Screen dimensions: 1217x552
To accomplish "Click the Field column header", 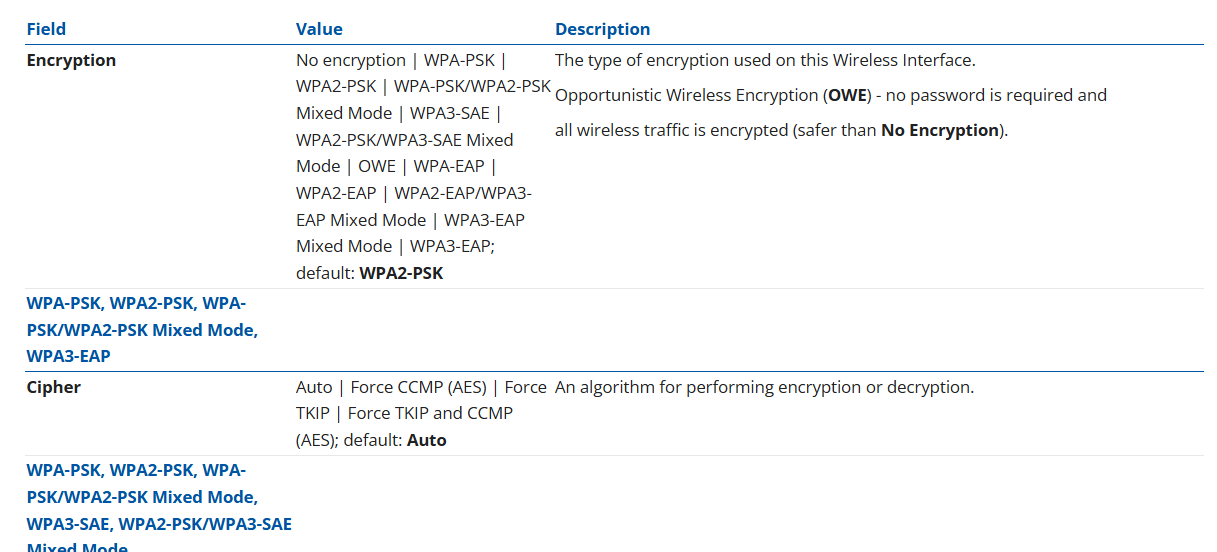I will (x=46, y=29).
